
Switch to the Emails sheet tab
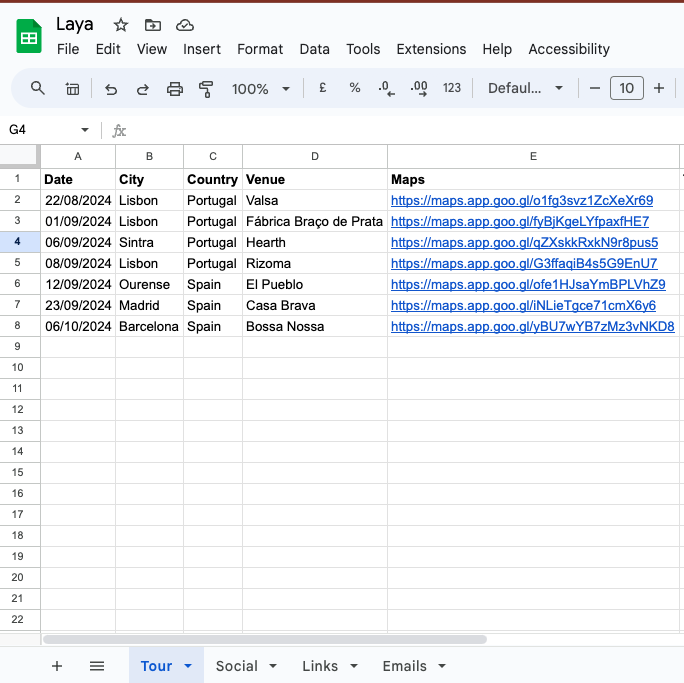tap(404, 666)
